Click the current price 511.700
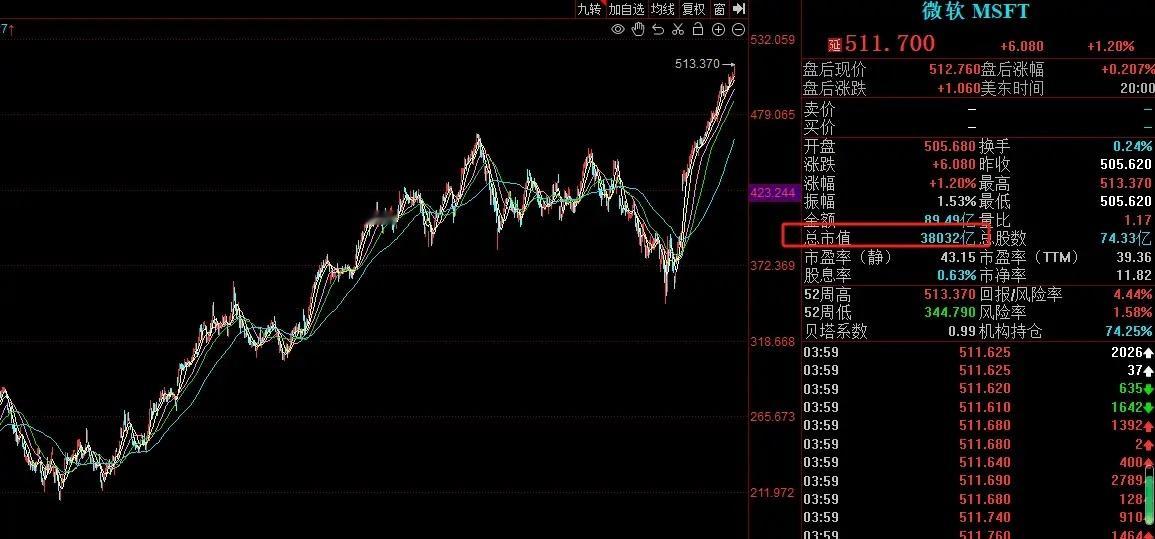The image size is (1155, 539). pyautogui.click(x=890, y=44)
